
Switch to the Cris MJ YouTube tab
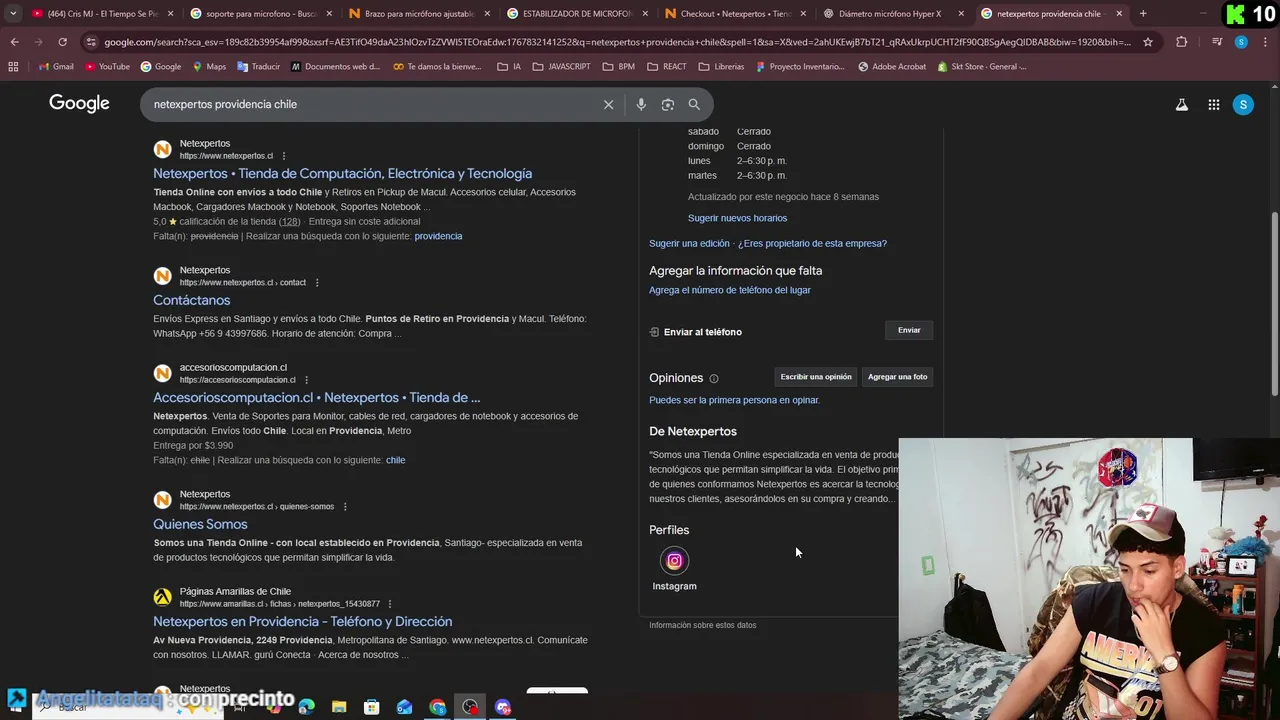(x=102, y=14)
